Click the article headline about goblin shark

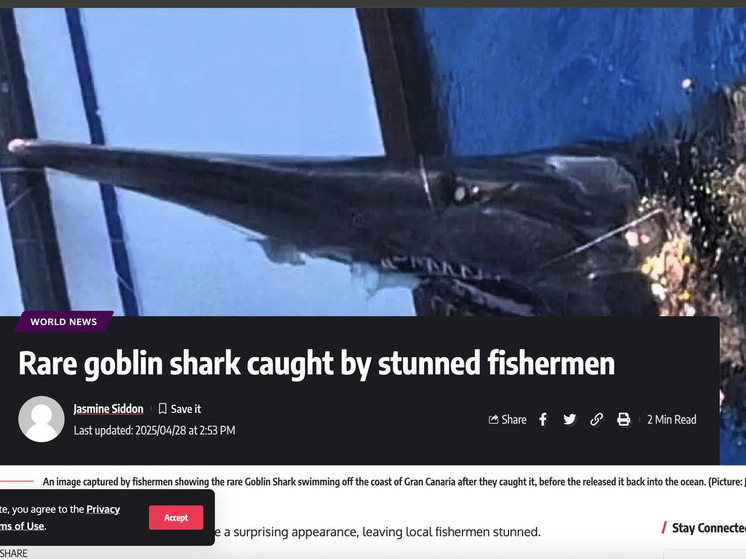[x=317, y=364]
